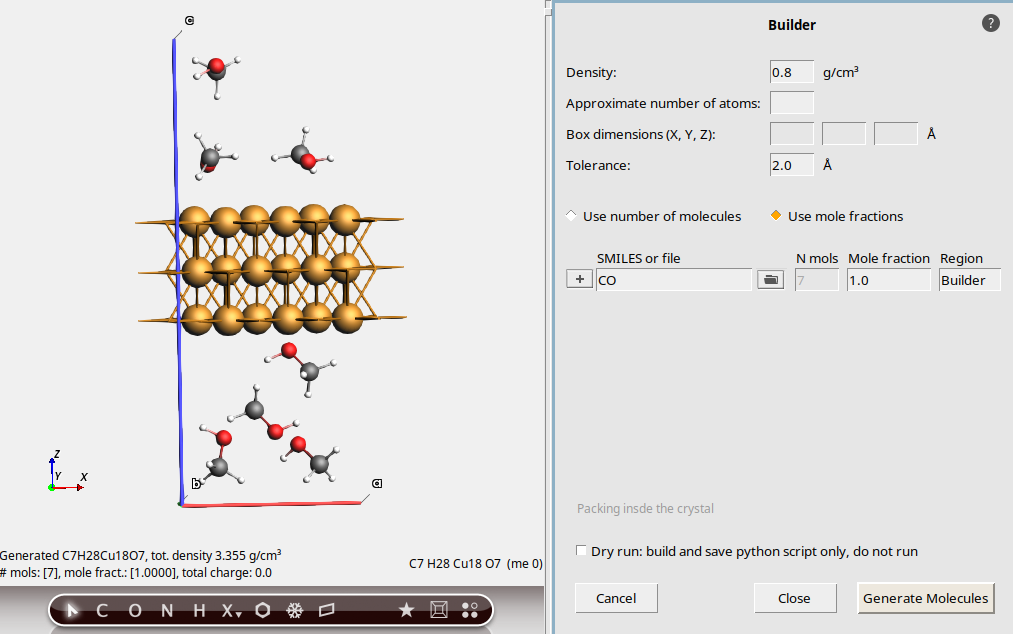Click the Density value input field

(x=791, y=73)
